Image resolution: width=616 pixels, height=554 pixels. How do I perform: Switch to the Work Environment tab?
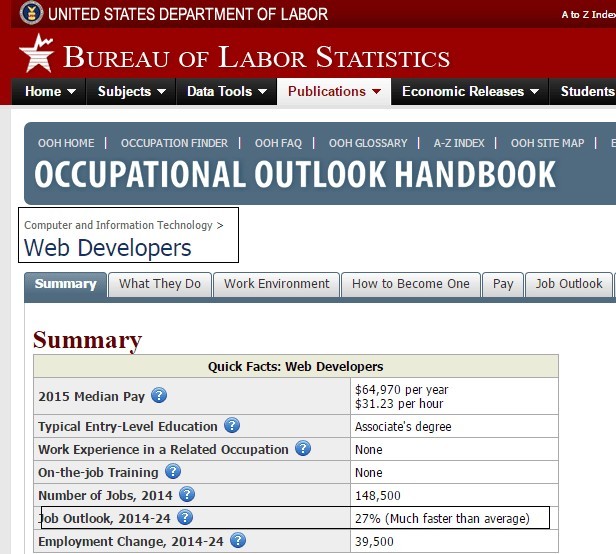[277, 284]
